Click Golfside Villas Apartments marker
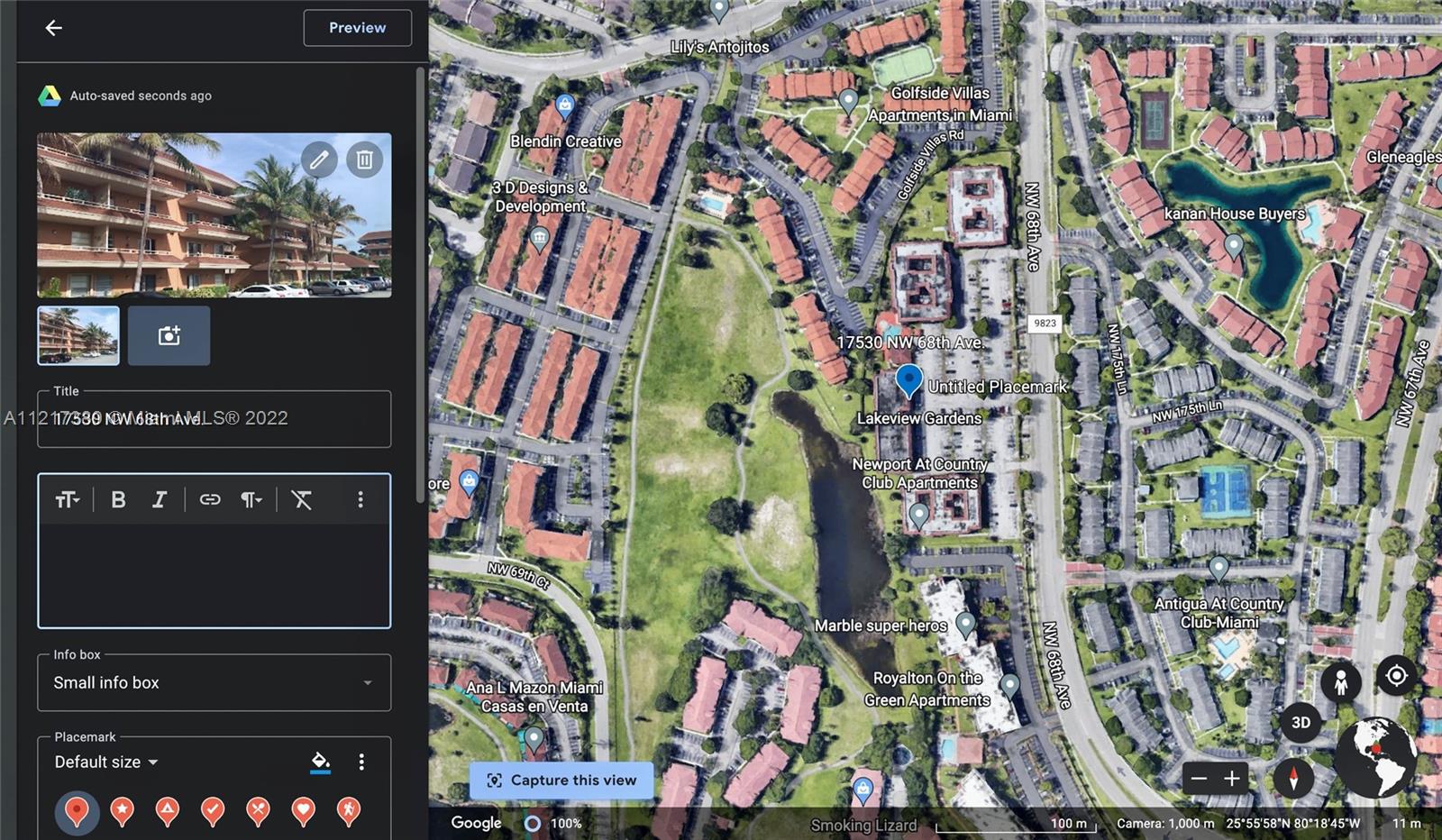 click(848, 101)
